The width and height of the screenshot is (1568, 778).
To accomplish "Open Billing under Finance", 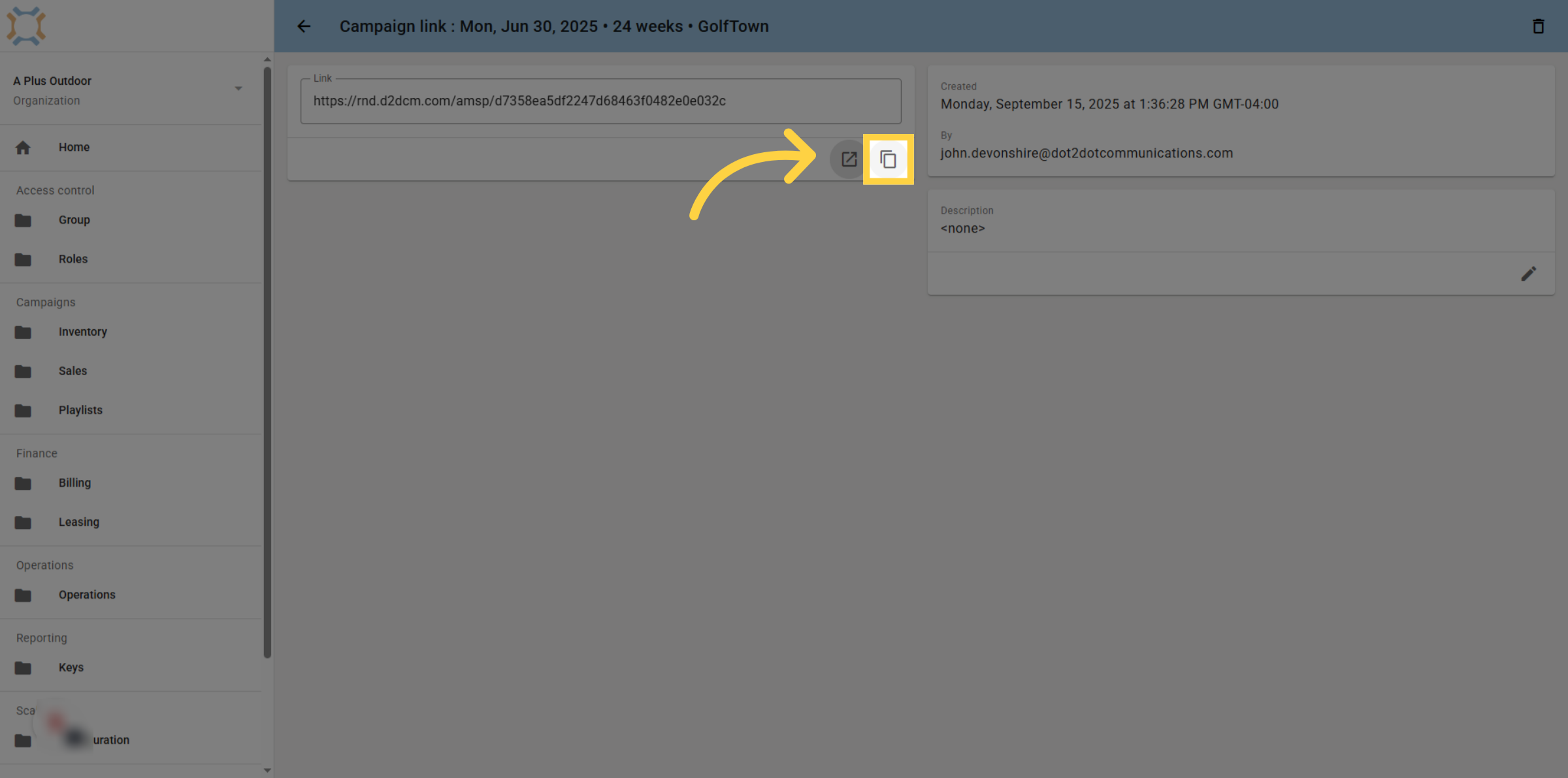I will (x=131, y=483).
